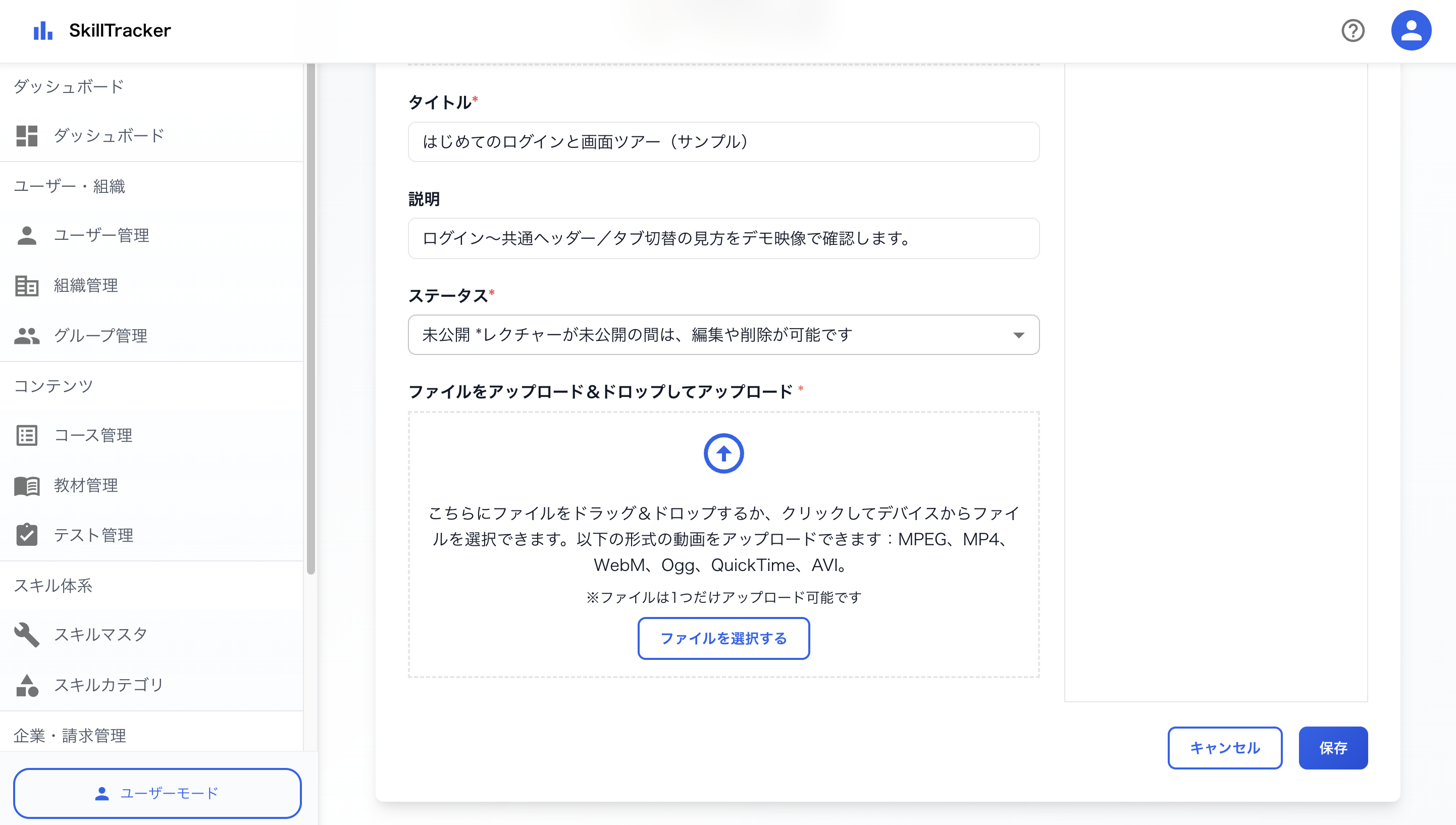Click the SkillTracker bar chart logo
Viewport: 1456px width, 825px height.
tap(43, 31)
